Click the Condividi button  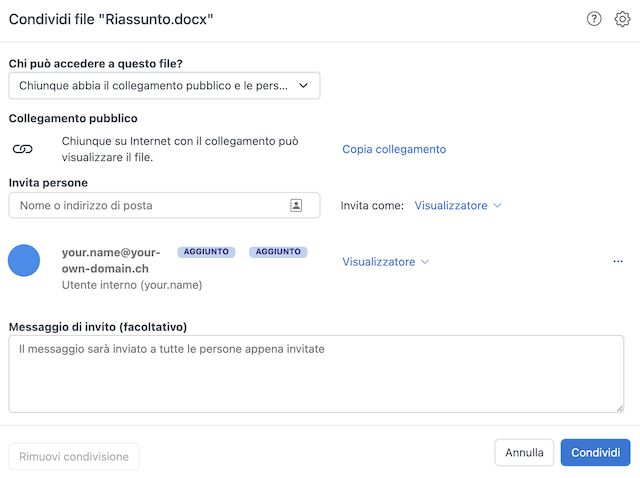(x=596, y=452)
